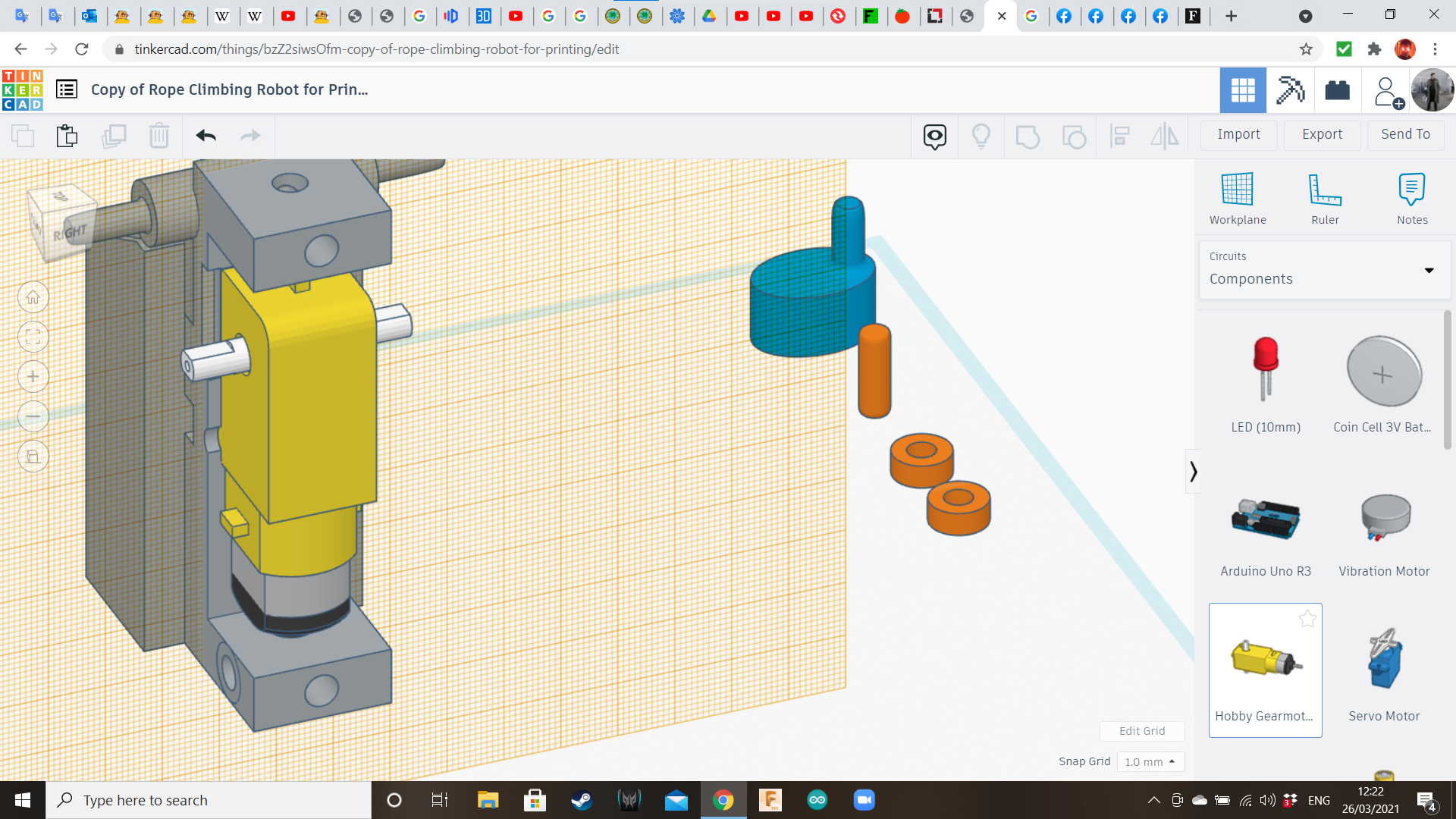Click Fit all in view icon
This screenshot has height=819, width=1456.
[x=33, y=337]
